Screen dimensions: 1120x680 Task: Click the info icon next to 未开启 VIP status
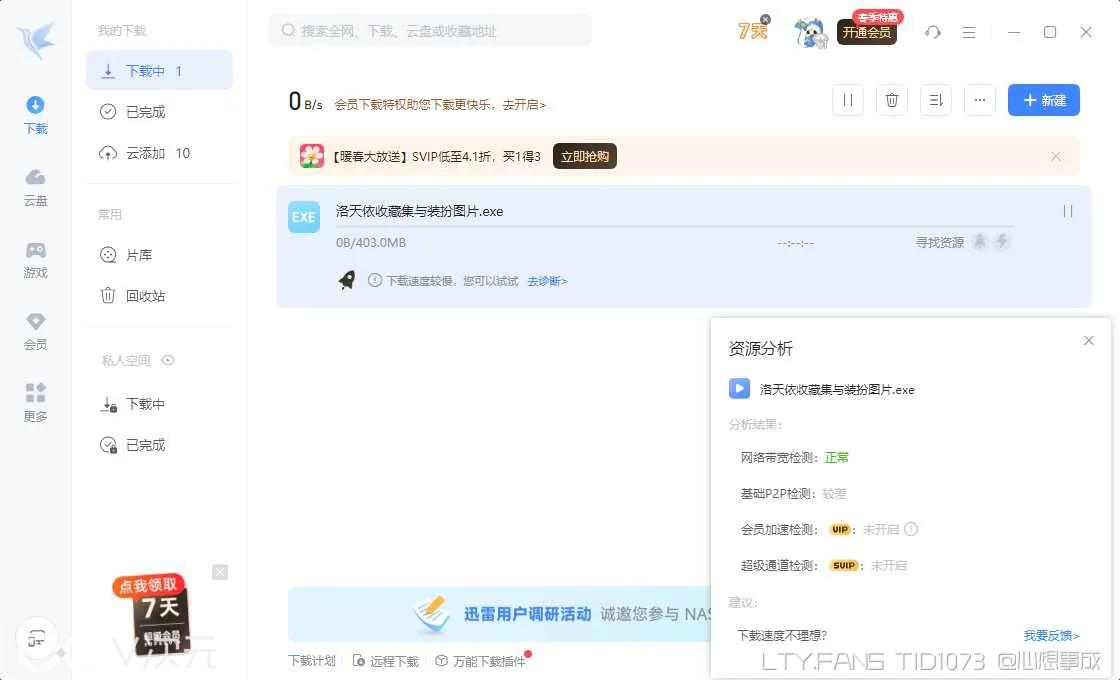(x=911, y=529)
